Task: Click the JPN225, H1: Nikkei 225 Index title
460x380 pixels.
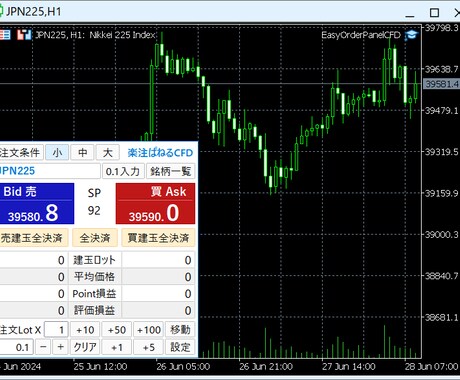Action: point(96,35)
